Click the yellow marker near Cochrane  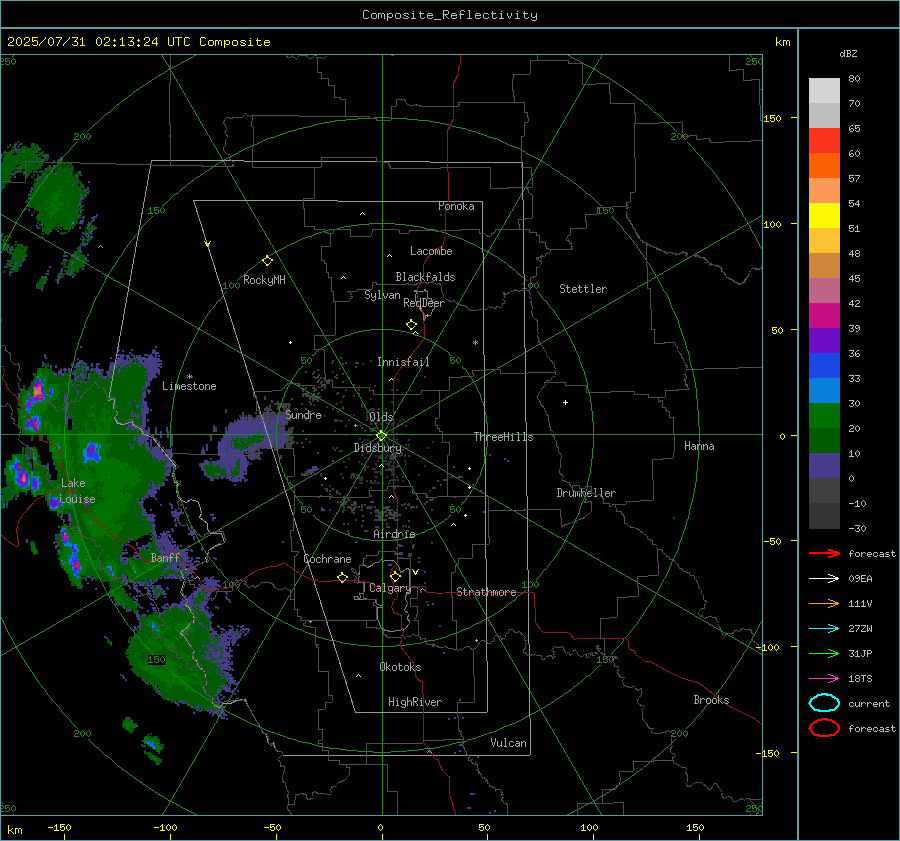point(343,577)
